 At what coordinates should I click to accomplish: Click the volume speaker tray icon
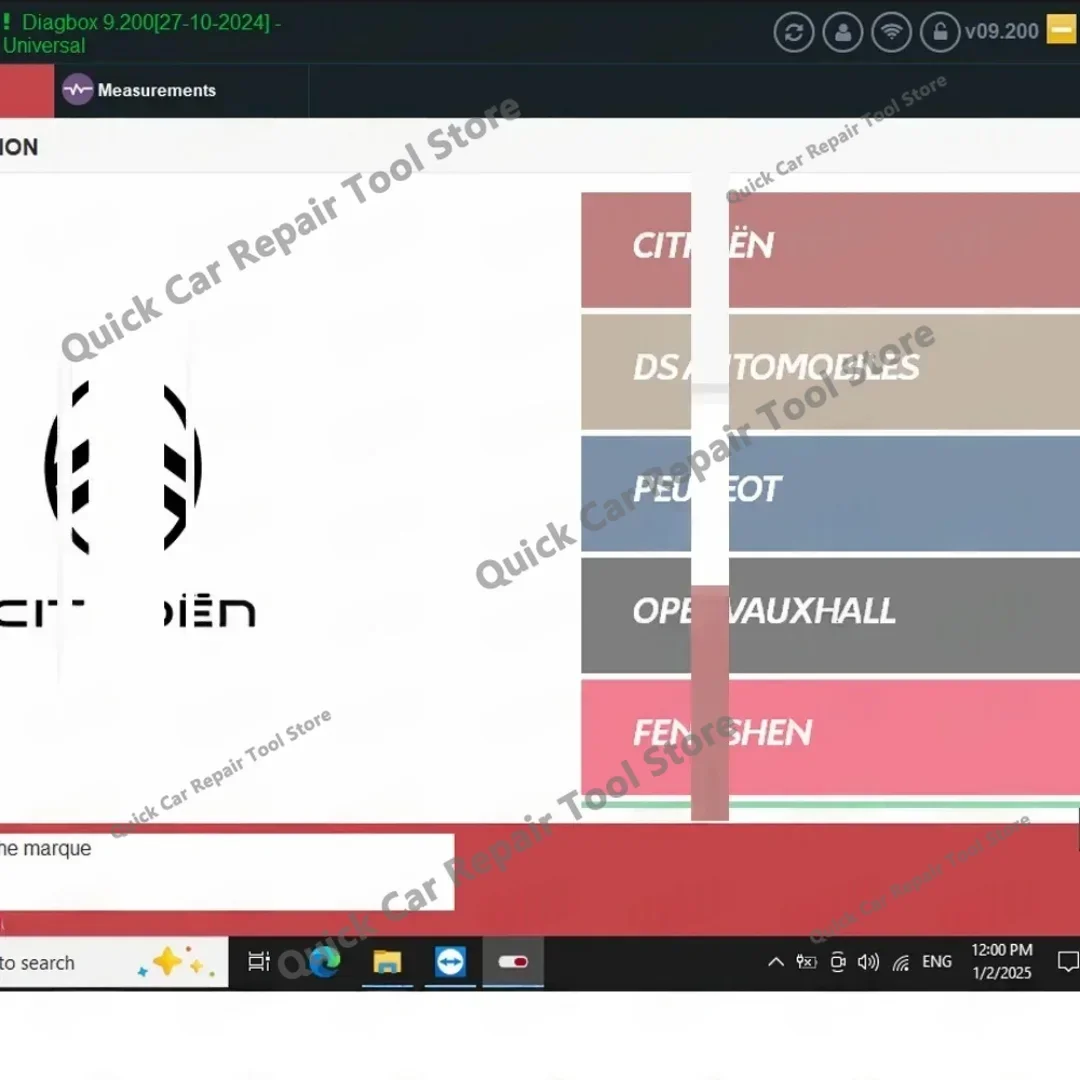click(x=869, y=962)
